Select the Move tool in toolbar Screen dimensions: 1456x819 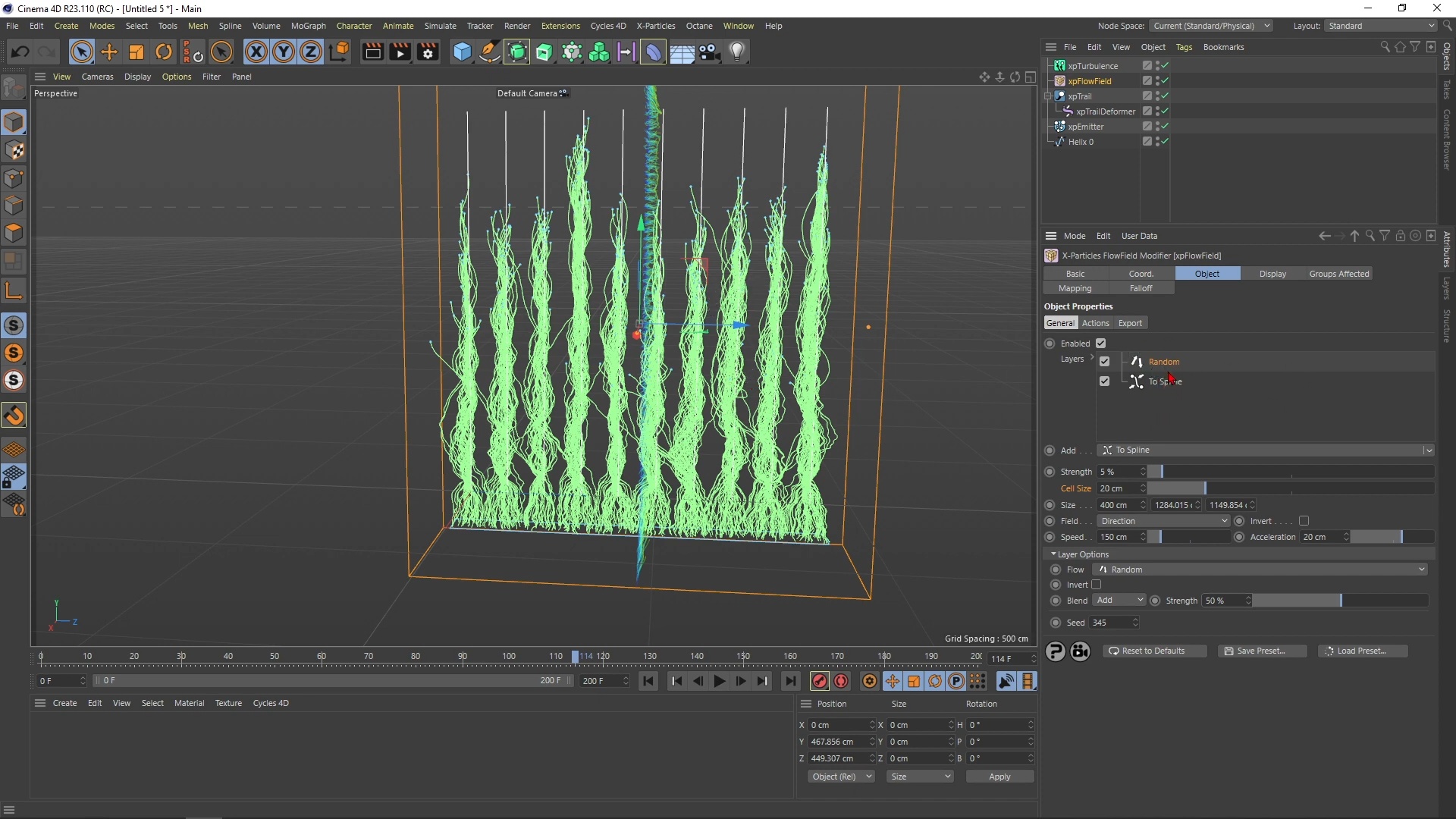[109, 52]
